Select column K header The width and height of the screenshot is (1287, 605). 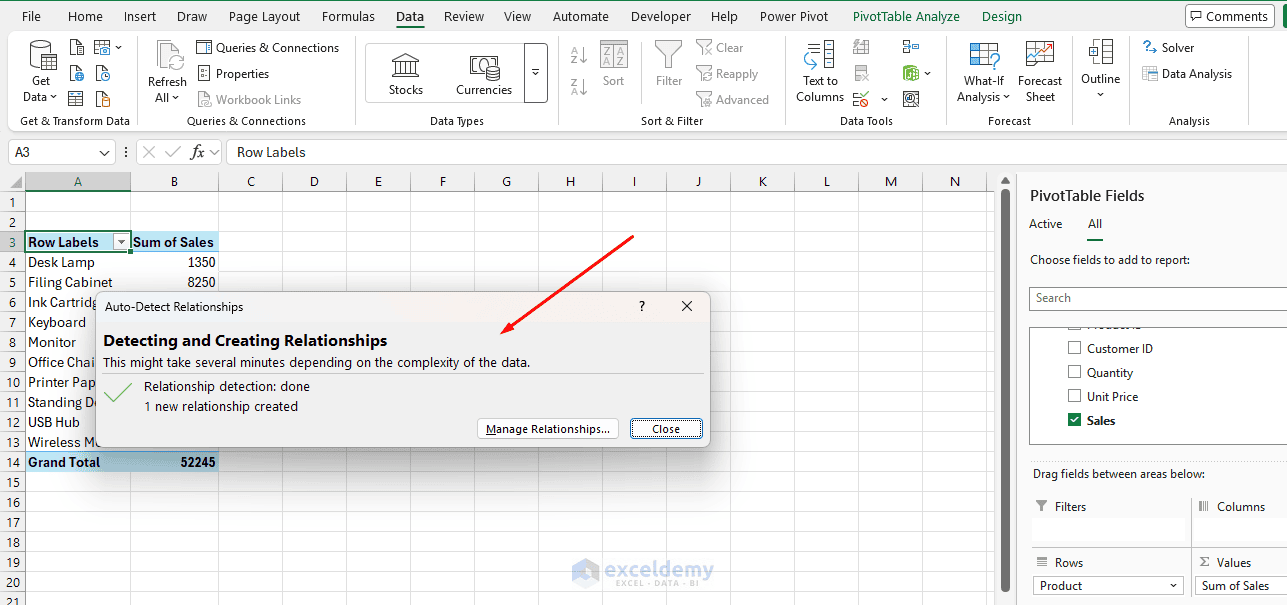[763, 181]
